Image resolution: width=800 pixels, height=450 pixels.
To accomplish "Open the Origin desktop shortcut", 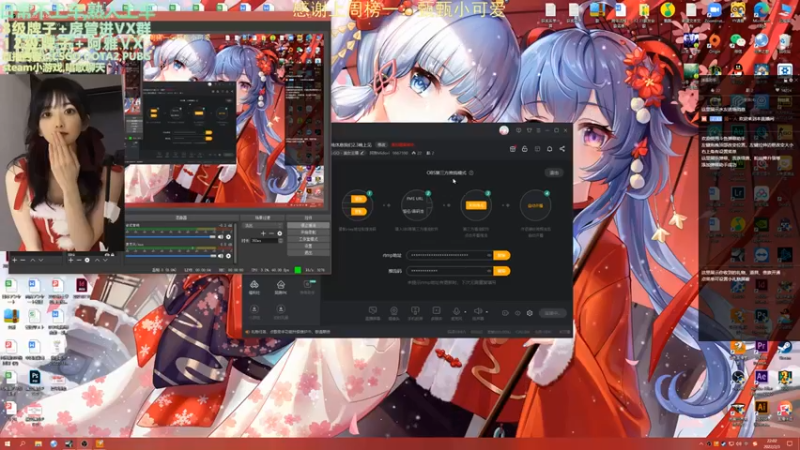I will coord(714,41).
